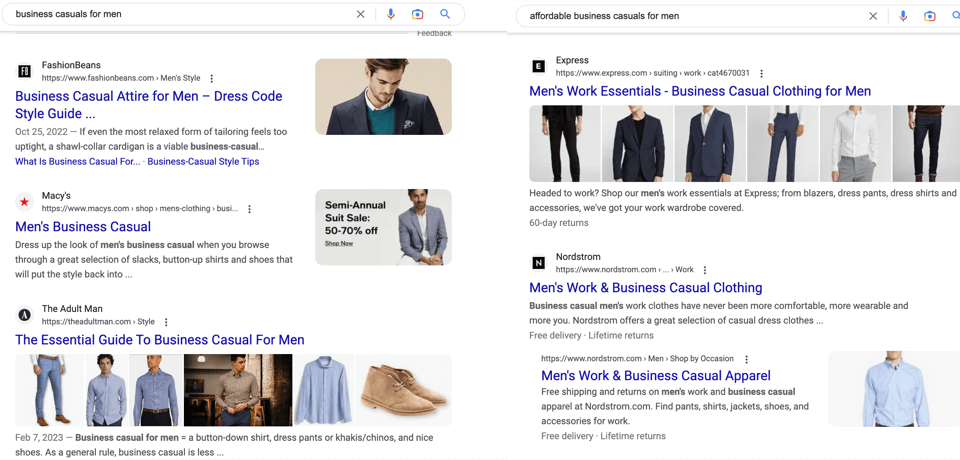
Task: Clear the 'affordable business casuals' search query
Action: point(873,16)
